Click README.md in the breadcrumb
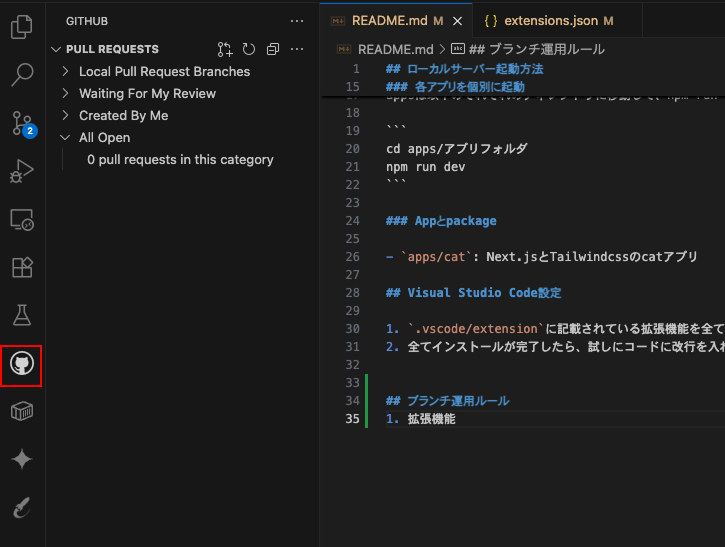 click(x=395, y=49)
